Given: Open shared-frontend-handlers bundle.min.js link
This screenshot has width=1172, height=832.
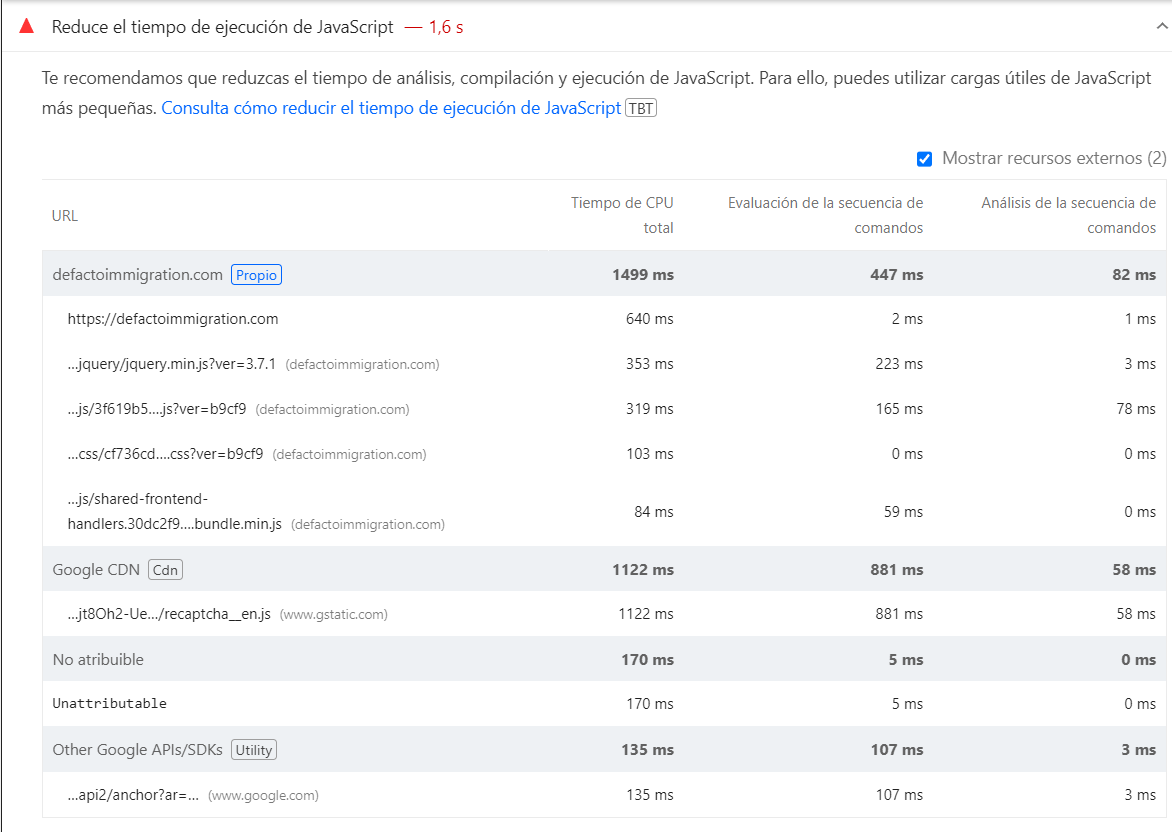Looking at the screenshot, I should tap(174, 511).
